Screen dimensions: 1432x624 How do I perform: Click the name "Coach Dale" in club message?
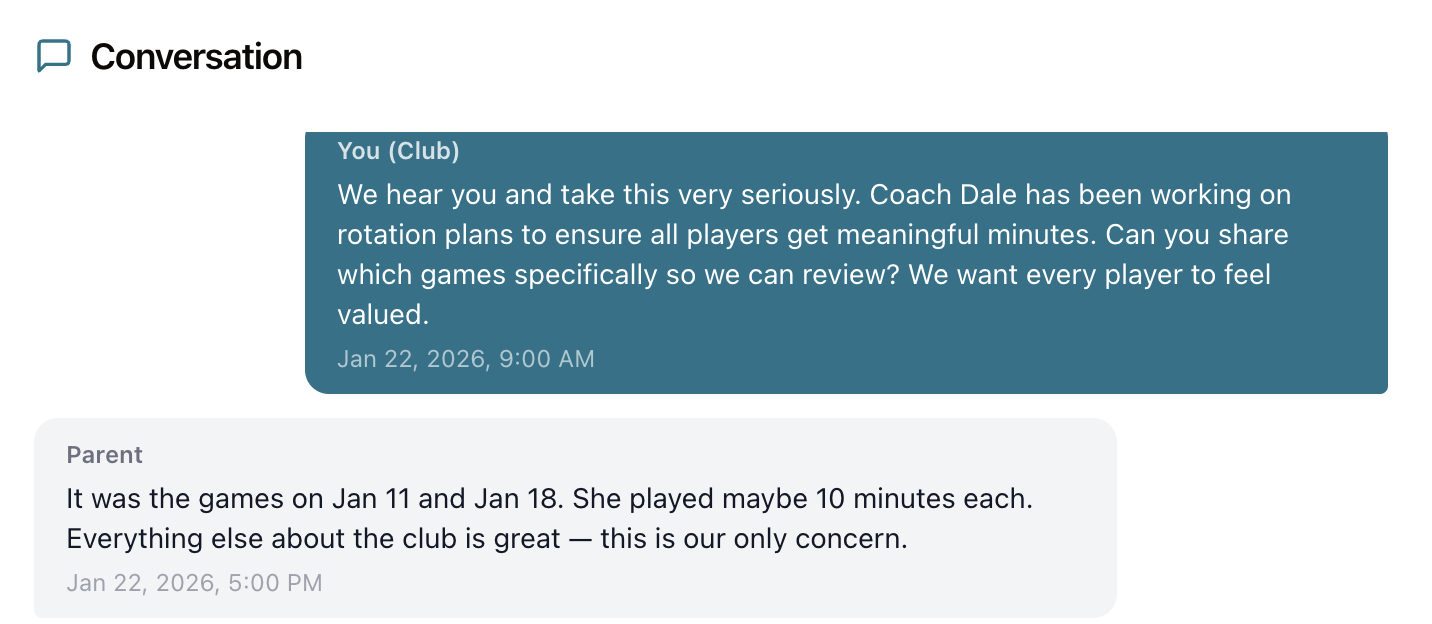pyautogui.click(x=942, y=194)
